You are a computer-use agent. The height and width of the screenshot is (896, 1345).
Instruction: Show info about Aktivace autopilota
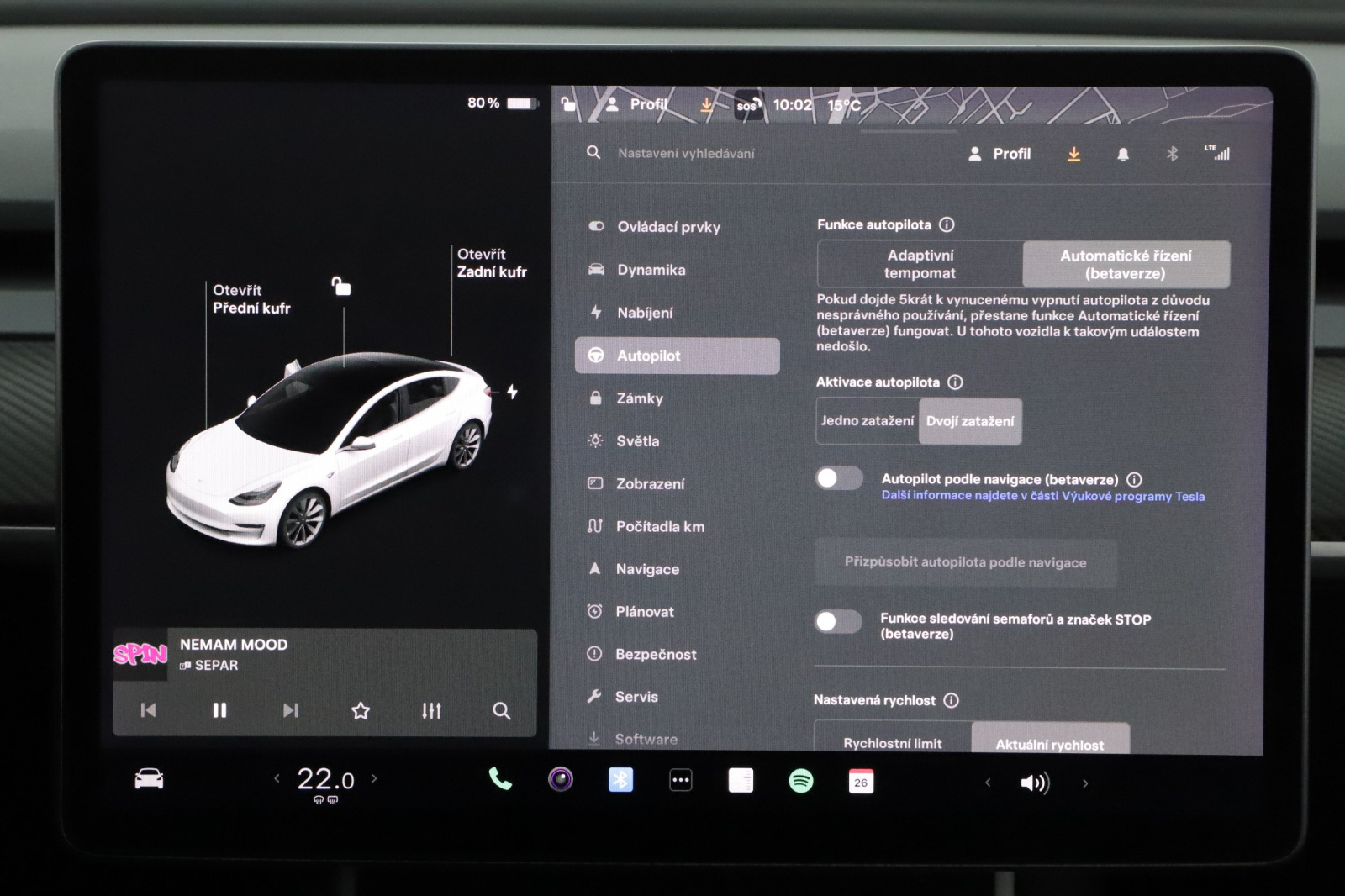955,382
